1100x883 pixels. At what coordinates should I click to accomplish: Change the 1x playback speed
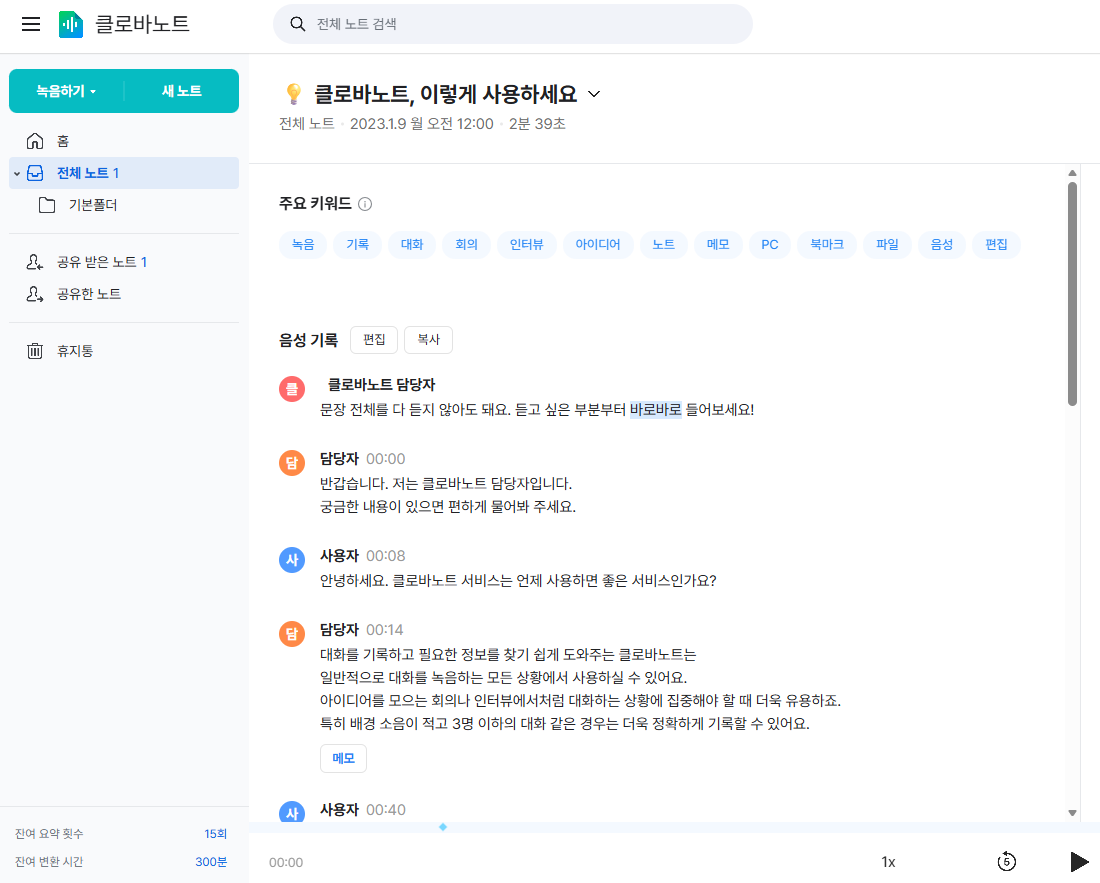point(888,863)
